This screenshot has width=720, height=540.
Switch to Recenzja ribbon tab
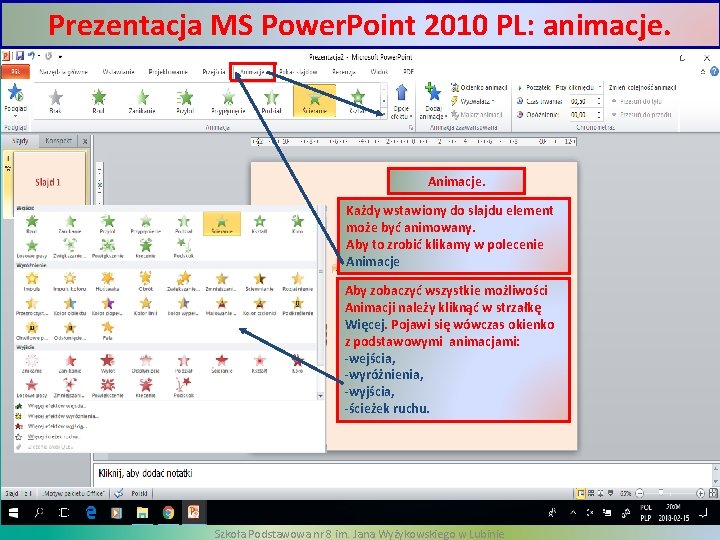[x=343, y=72]
